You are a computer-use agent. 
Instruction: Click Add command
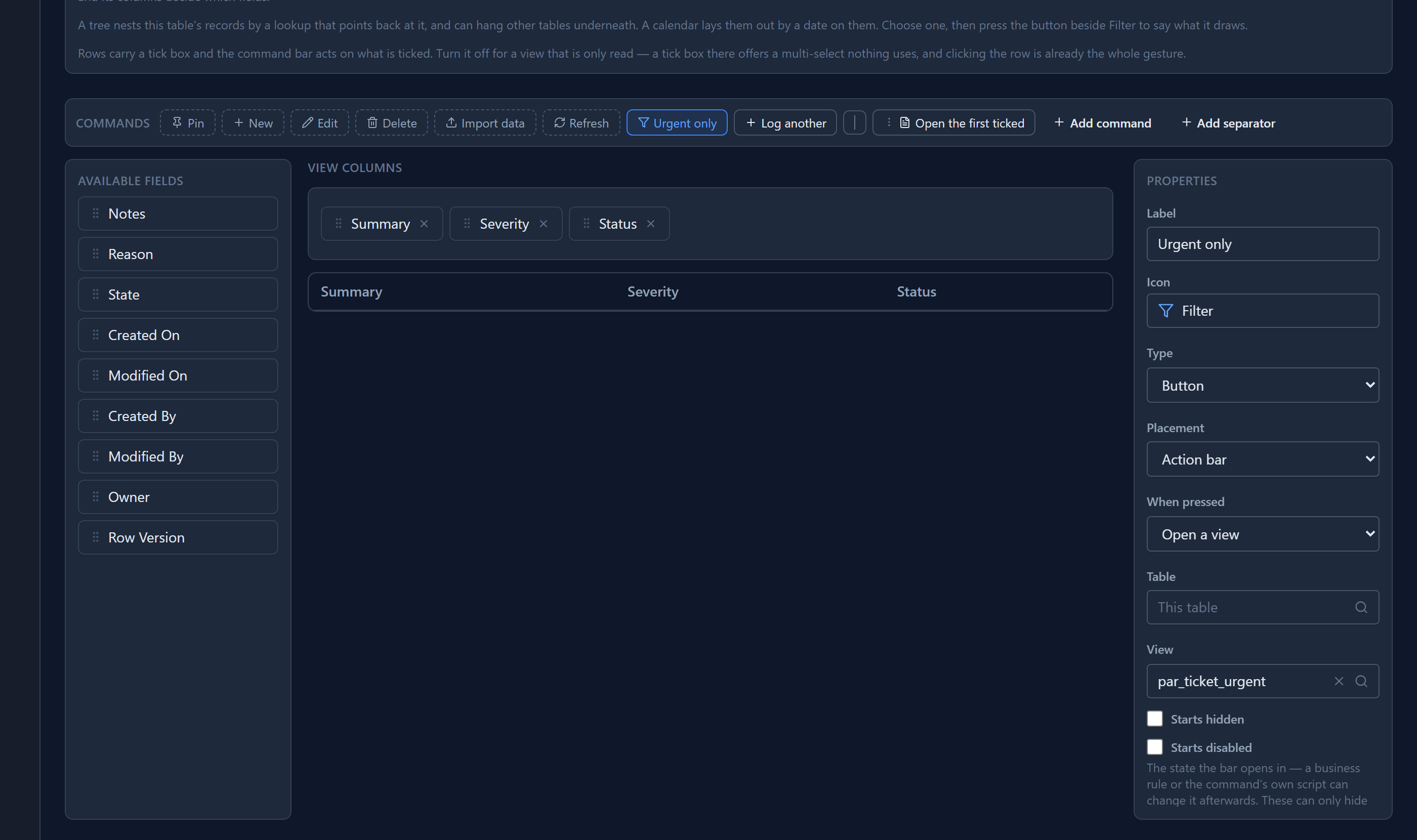(1102, 123)
